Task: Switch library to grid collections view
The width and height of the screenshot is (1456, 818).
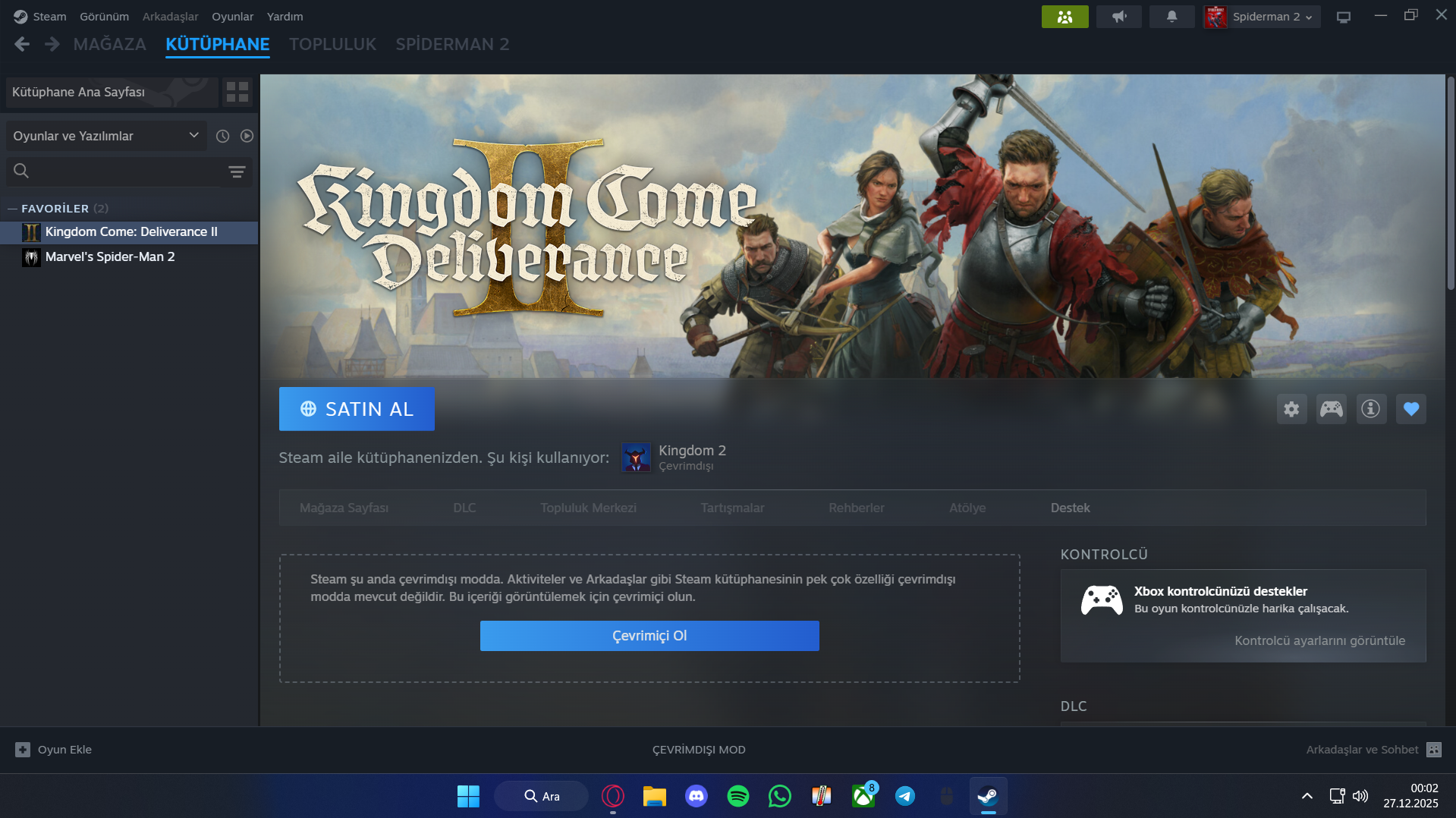Action: 237,92
